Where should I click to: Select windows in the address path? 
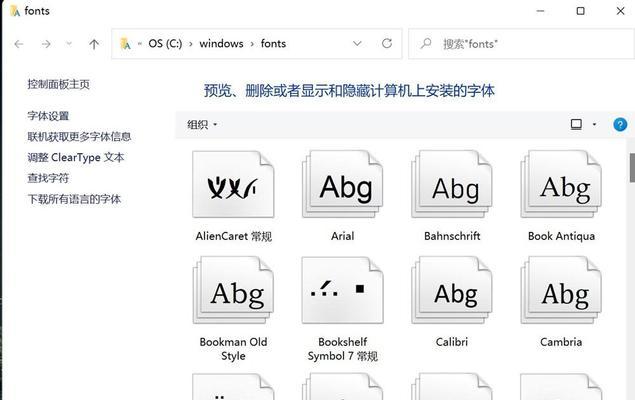(x=221, y=43)
